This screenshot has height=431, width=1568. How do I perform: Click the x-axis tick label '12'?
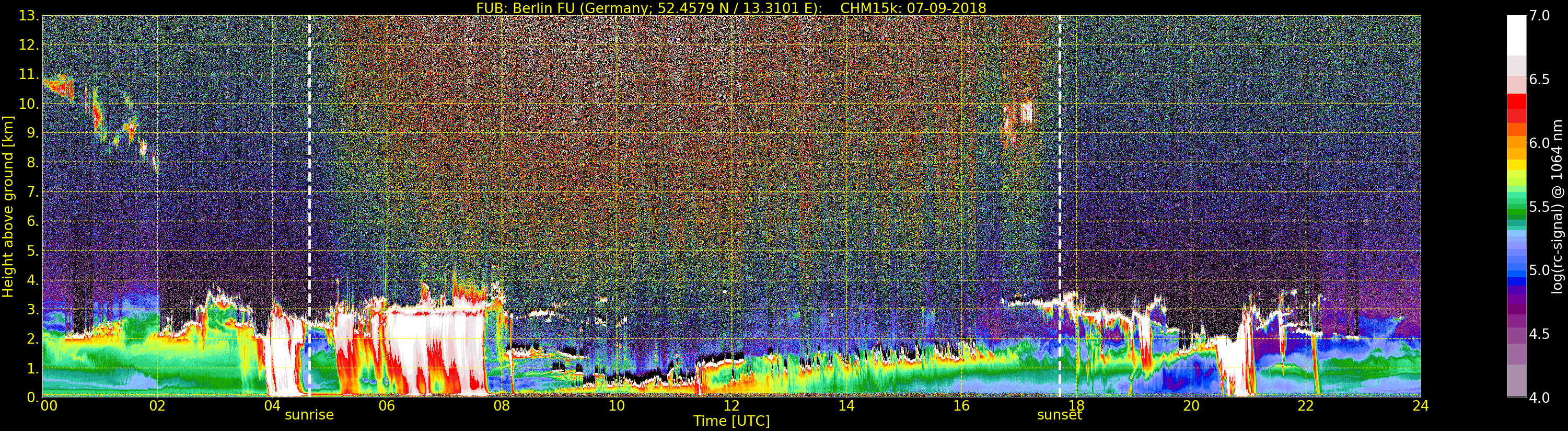point(731,406)
